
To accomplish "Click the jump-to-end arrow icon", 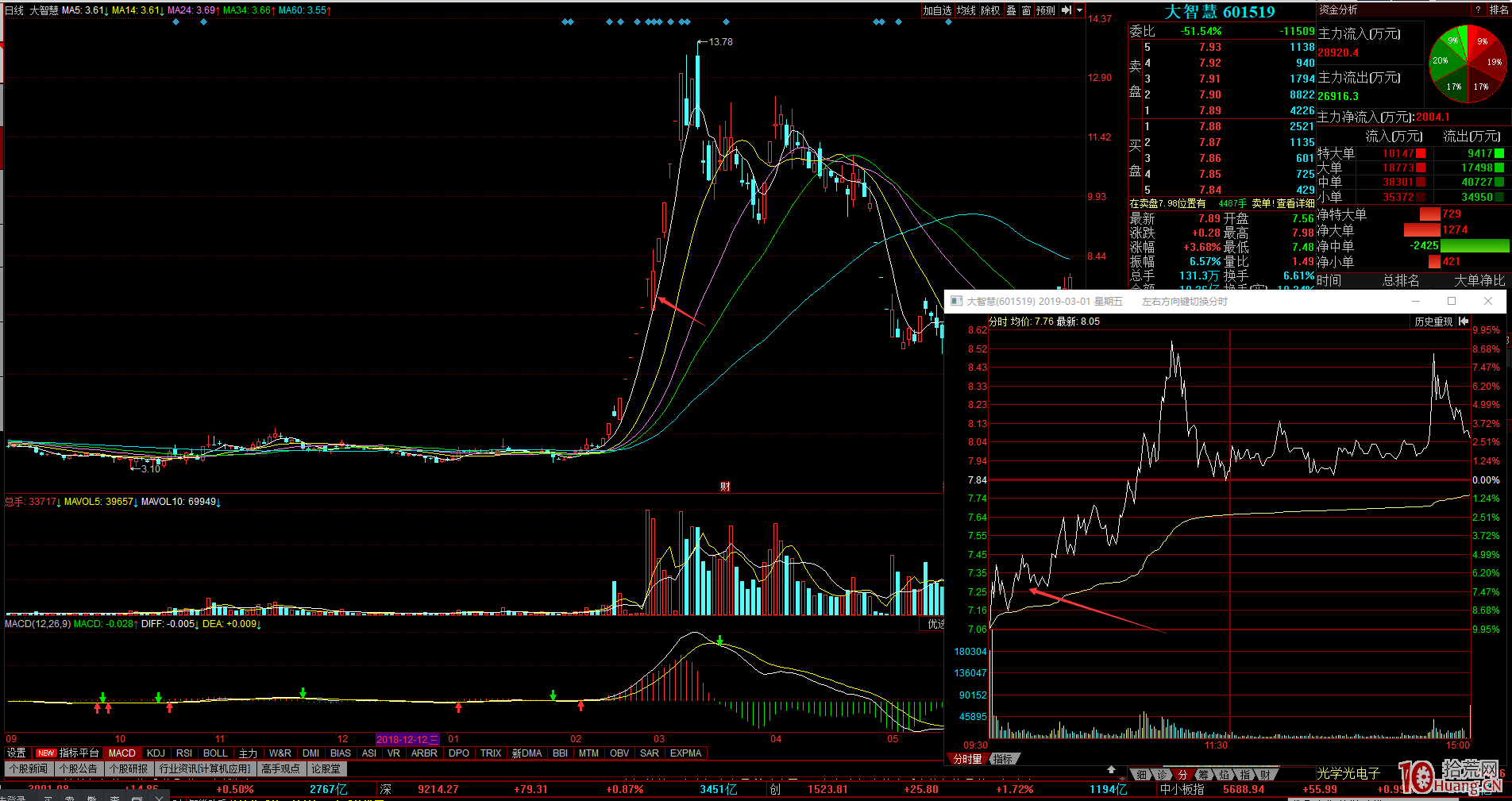I will 1066,10.
